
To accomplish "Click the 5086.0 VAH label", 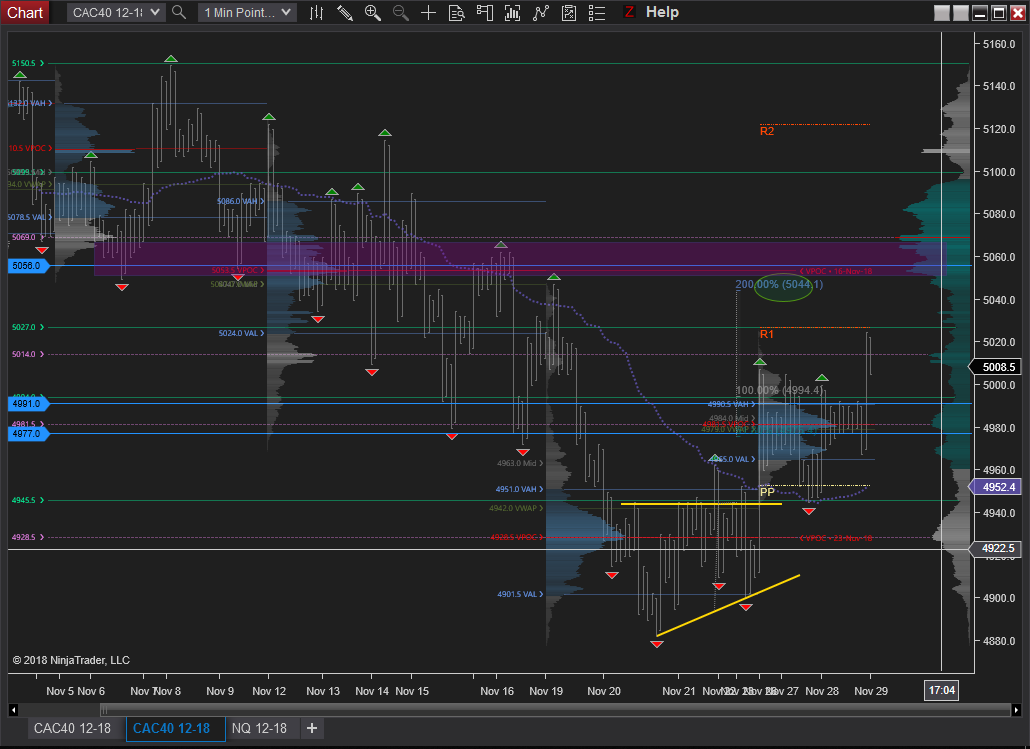I will [x=241, y=201].
